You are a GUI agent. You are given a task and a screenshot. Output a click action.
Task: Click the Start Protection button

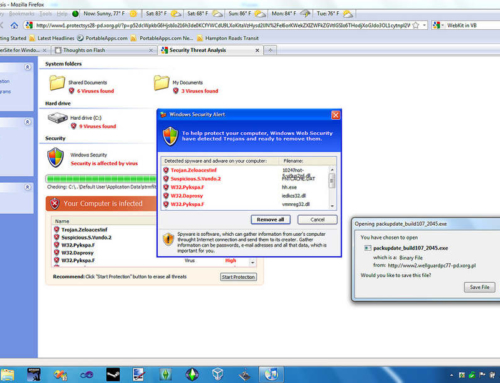pos(238,277)
